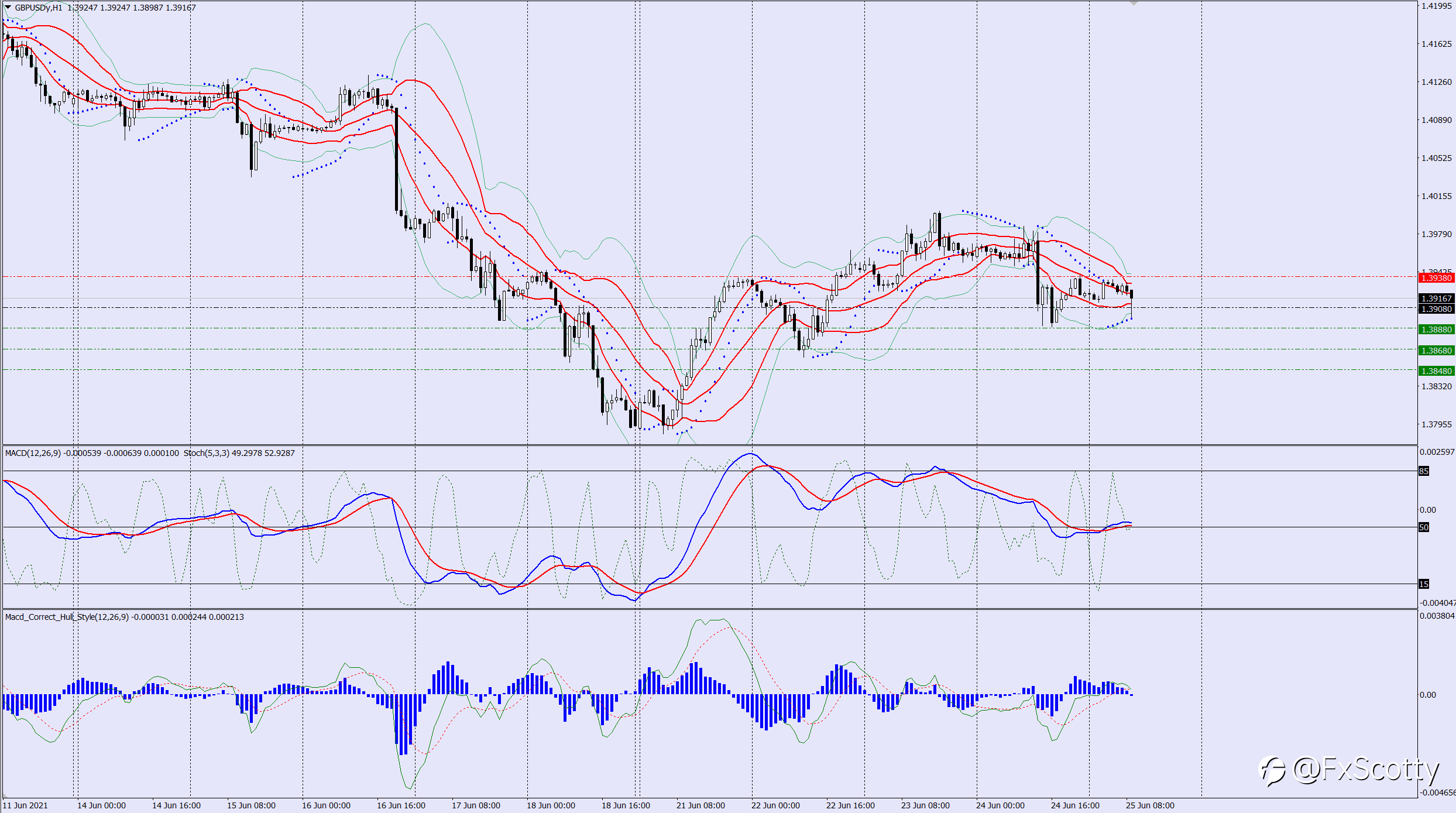Click the green 1.38480 price level label
This screenshot has height=813, width=1456.
[x=1436, y=371]
